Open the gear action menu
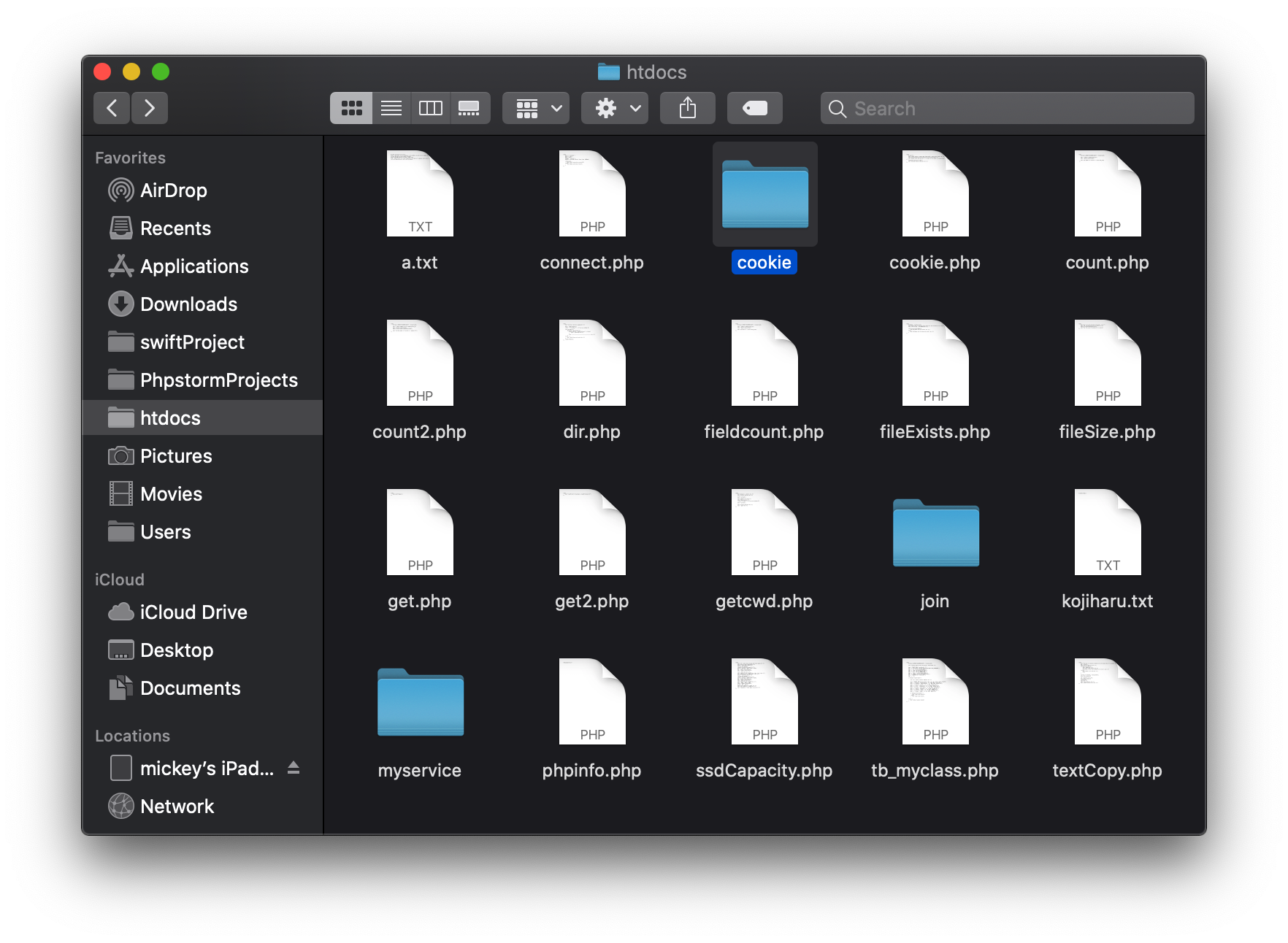This screenshot has height=943, width=1288. tap(615, 108)
